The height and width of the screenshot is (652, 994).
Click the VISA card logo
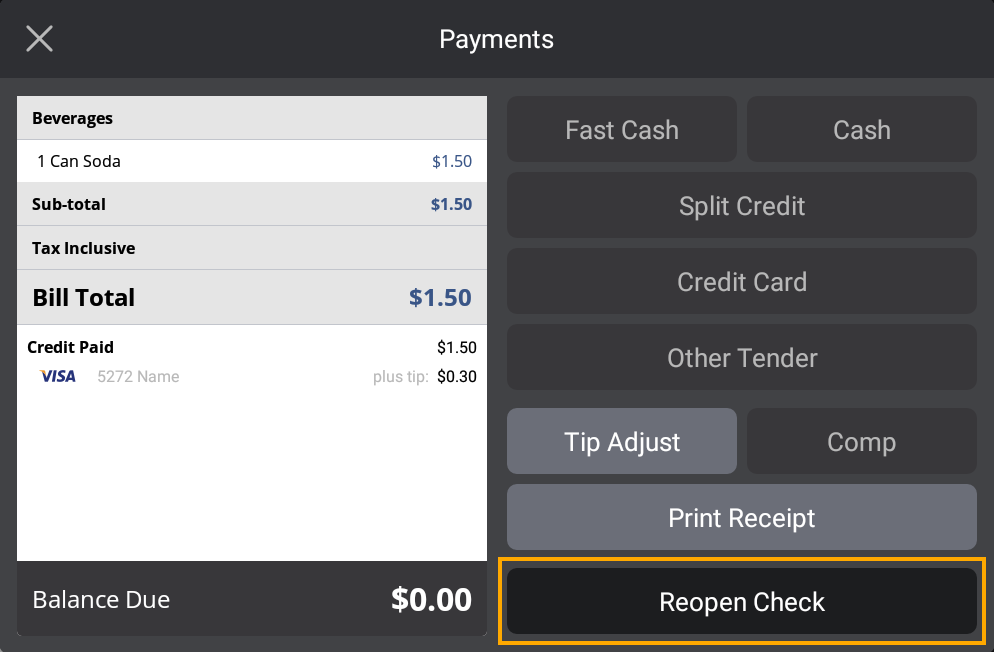[58, 377]
